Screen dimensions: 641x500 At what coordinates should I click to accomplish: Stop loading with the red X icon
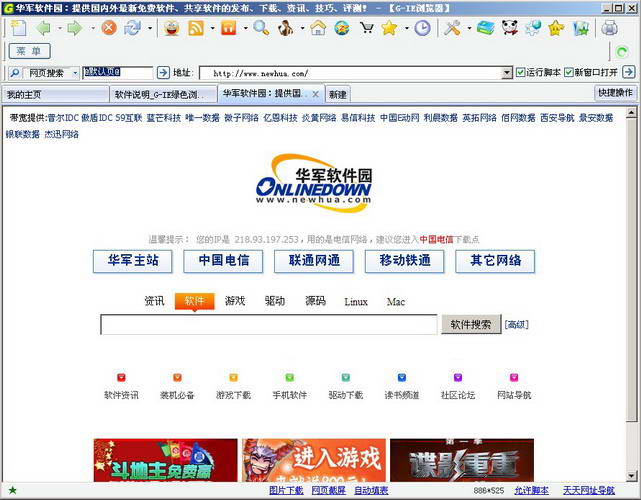(x=109, y=28)
